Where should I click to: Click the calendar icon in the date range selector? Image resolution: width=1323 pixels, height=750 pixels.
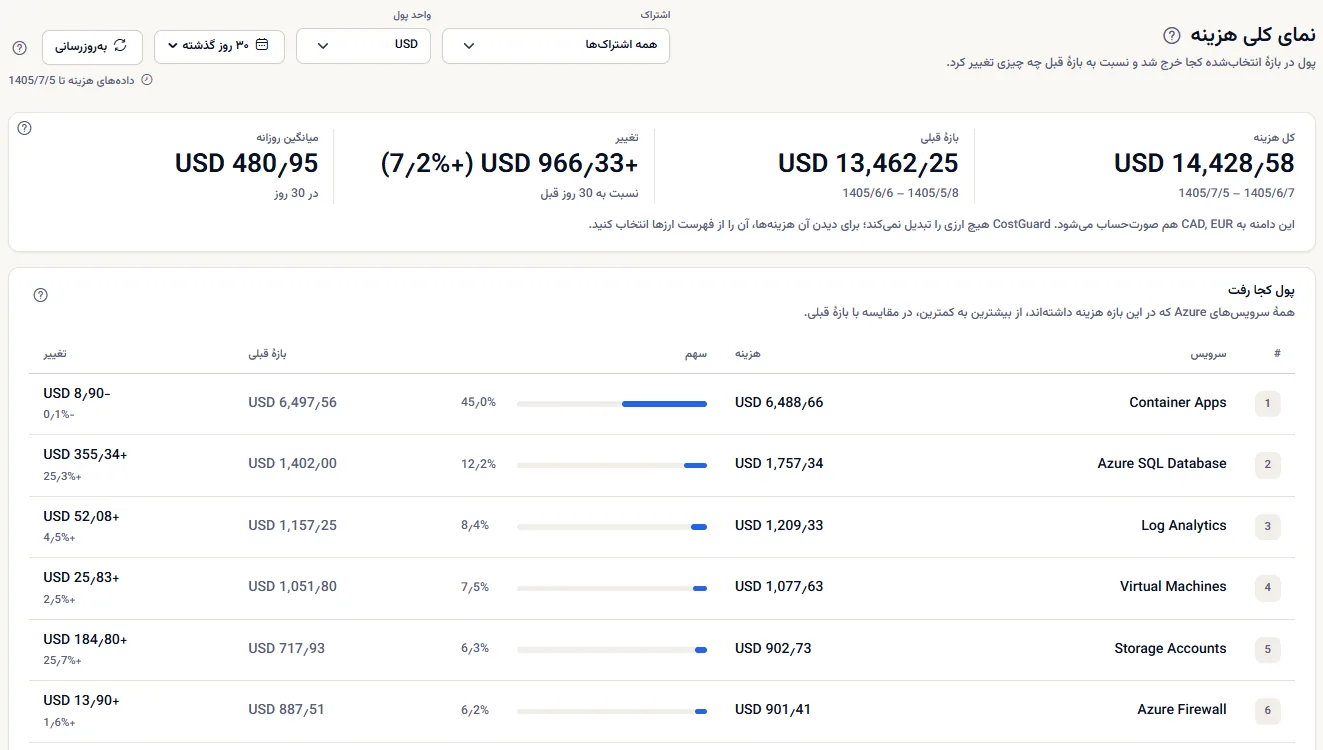tap(262, 45)
